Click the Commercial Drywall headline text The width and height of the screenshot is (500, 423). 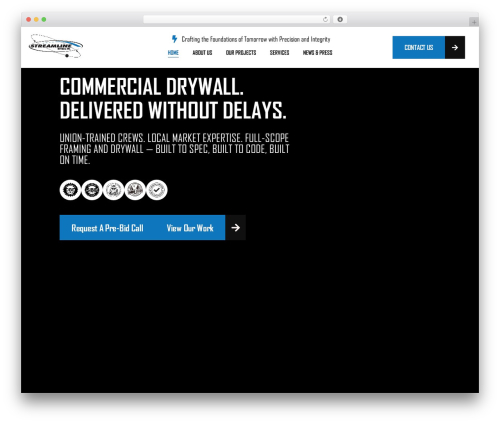[173, 98]
